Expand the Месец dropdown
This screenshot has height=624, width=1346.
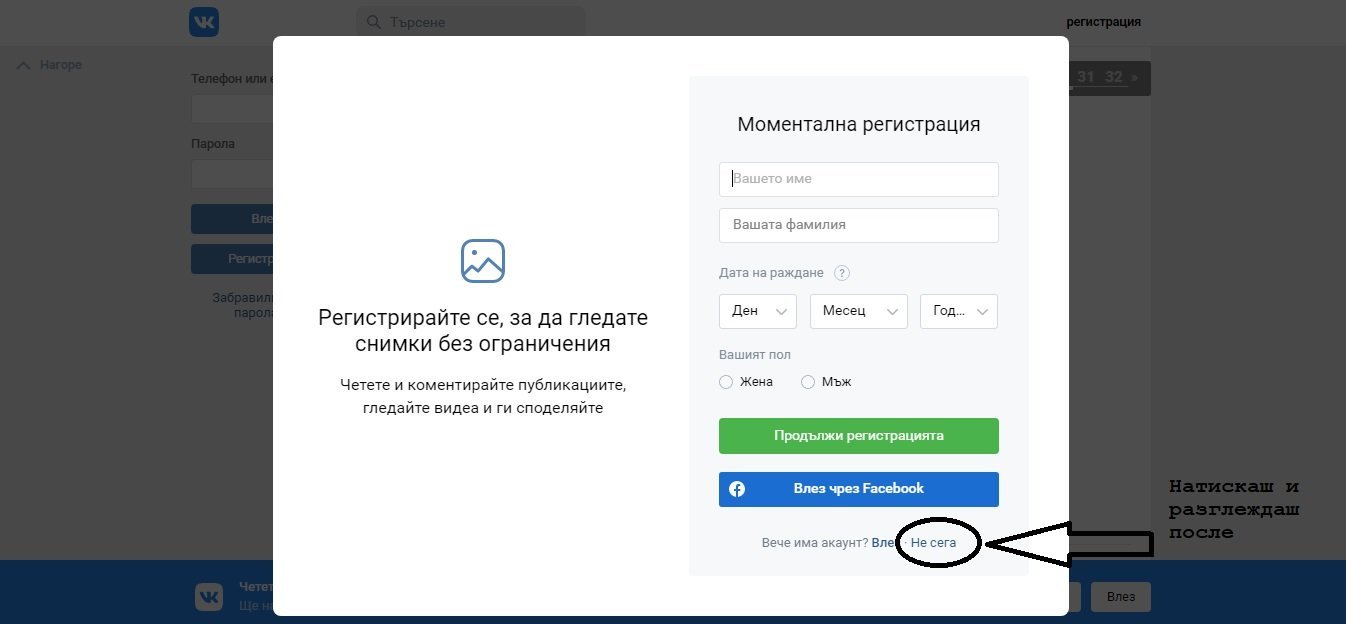(x=858, y=311)
